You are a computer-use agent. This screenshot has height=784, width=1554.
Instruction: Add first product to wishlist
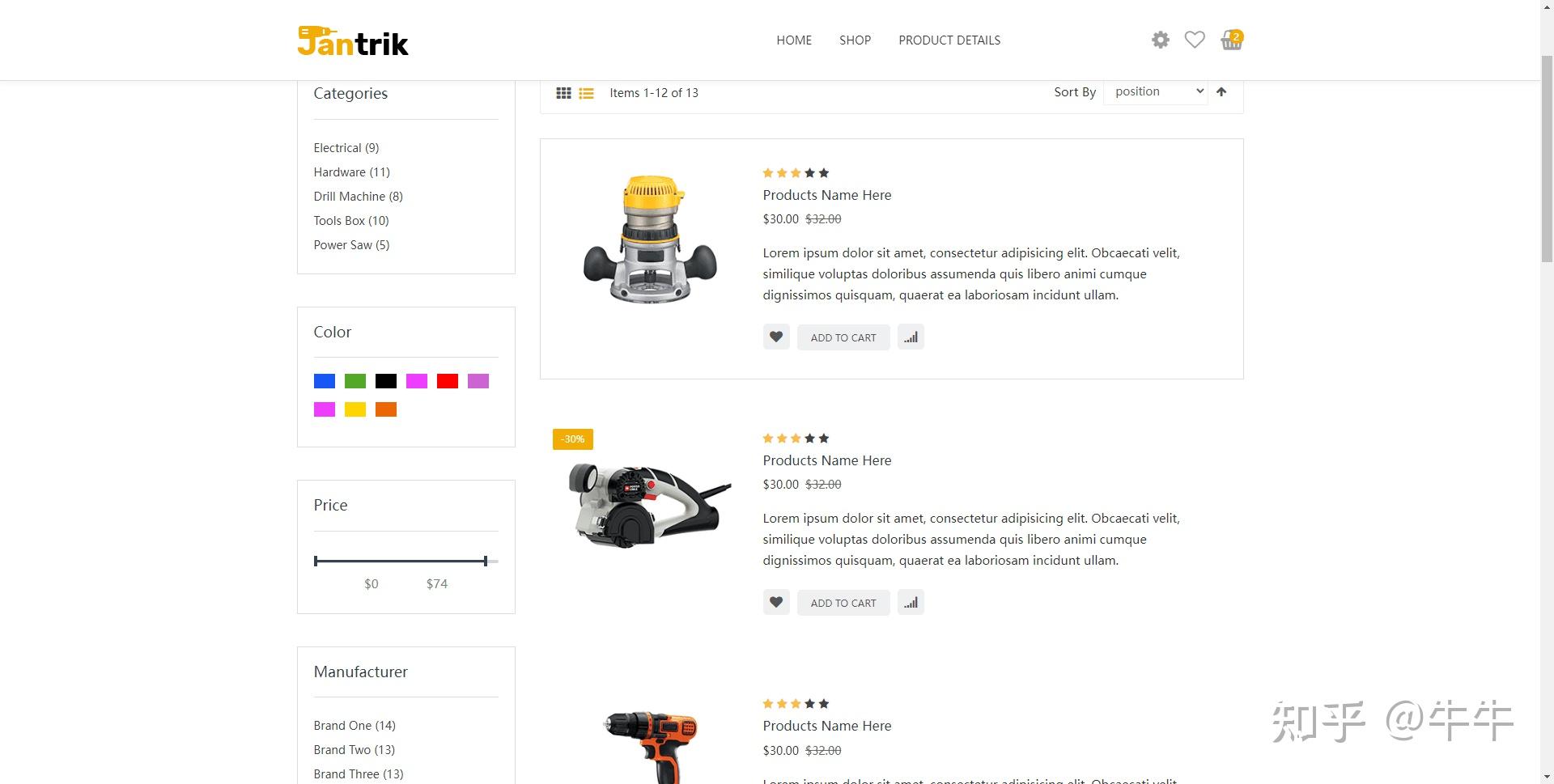coord(776,337)
